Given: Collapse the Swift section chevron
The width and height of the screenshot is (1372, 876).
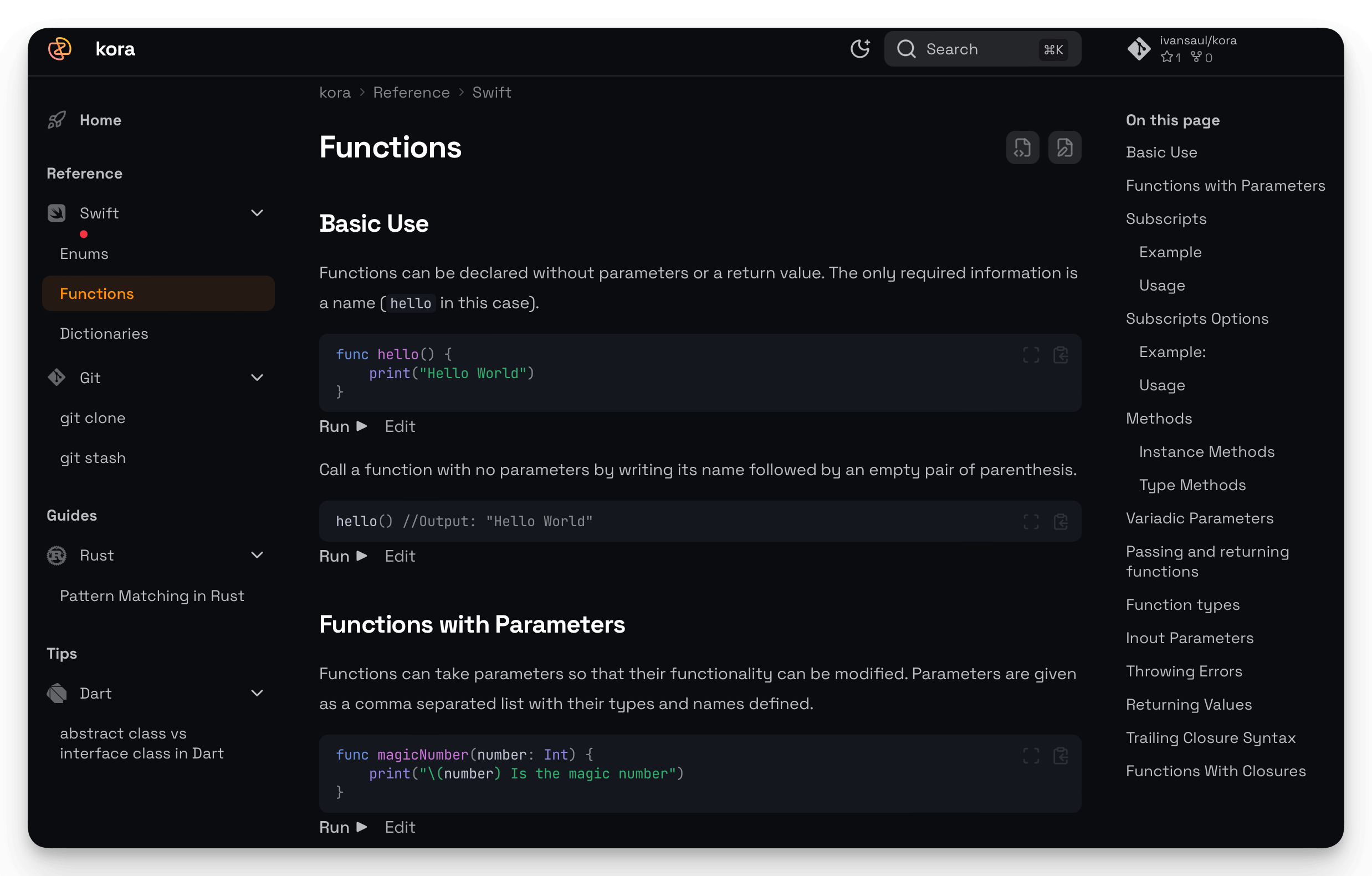Looking at the screenshot, I should click(x=257, y=213).
